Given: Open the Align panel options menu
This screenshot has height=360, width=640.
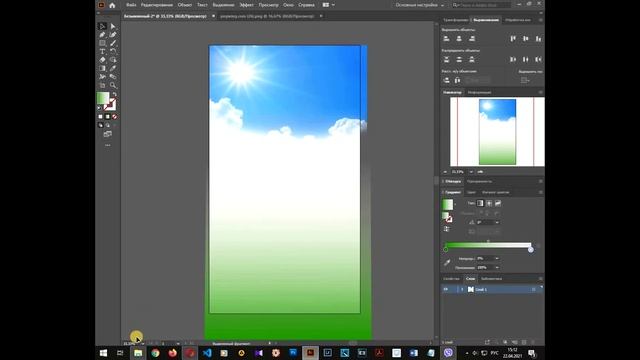Looking at the screenshot, I should click(x=540, y=20).
